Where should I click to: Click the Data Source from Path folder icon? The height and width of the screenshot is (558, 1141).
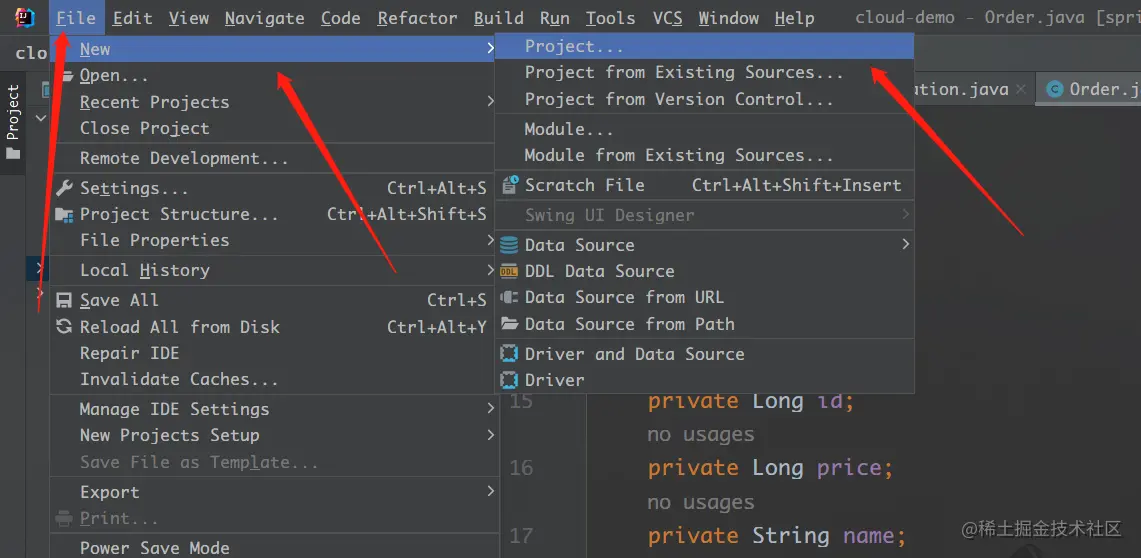[x=509, y=324]
